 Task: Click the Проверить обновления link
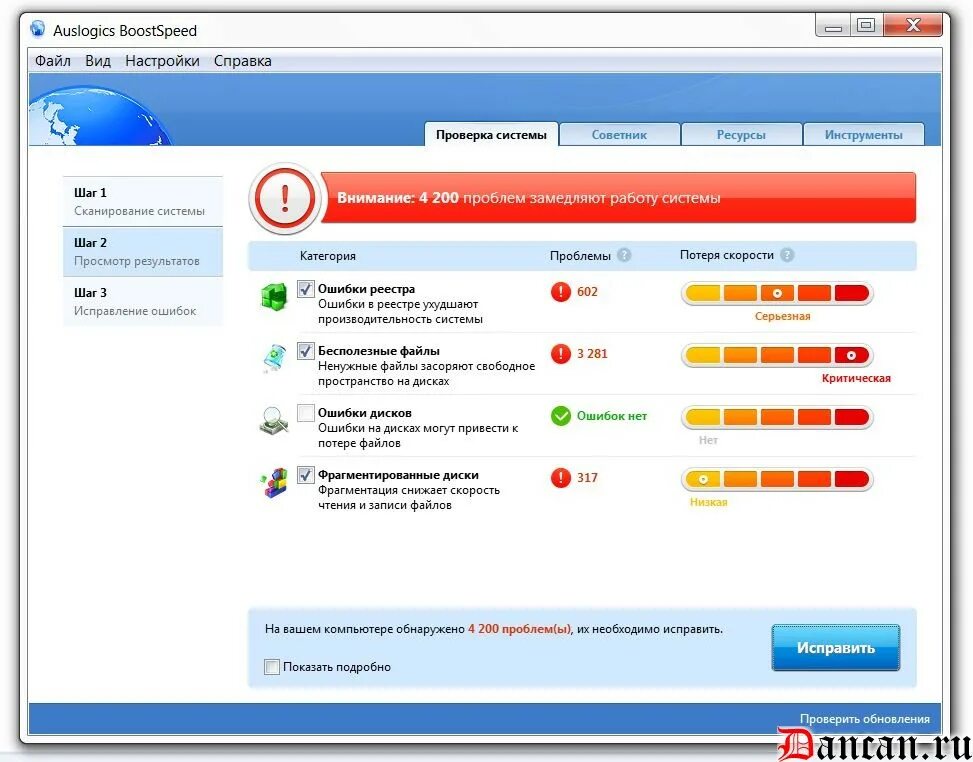coord(864,719)
